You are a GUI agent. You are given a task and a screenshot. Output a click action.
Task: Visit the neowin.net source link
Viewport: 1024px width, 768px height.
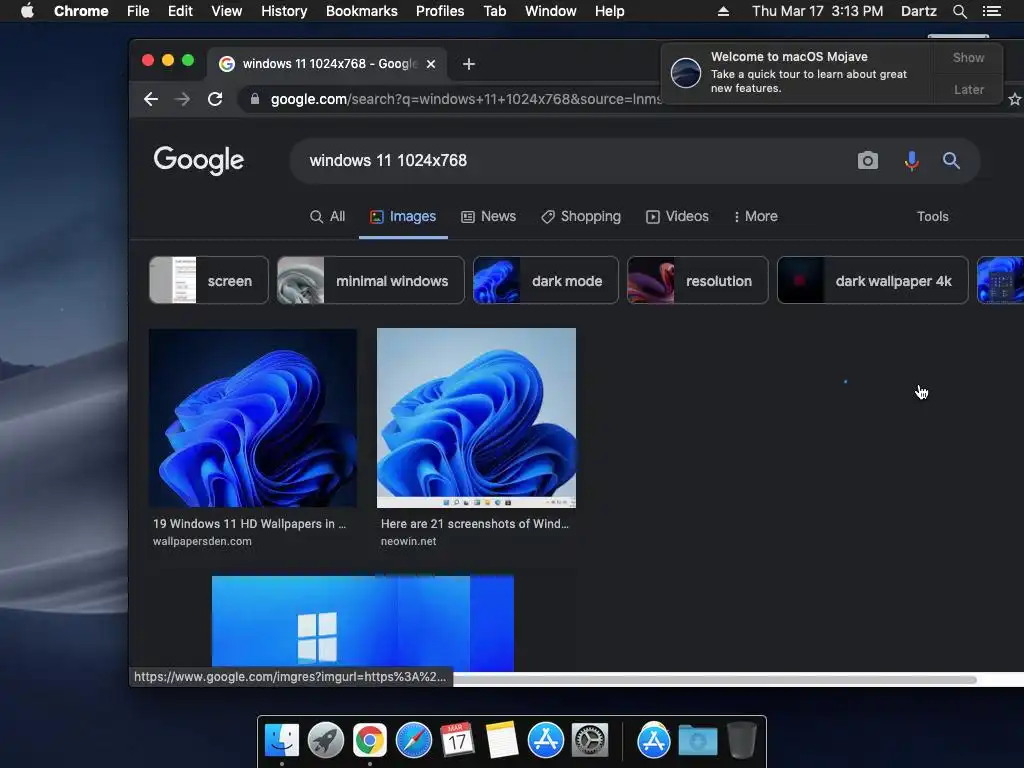point(408,541)
